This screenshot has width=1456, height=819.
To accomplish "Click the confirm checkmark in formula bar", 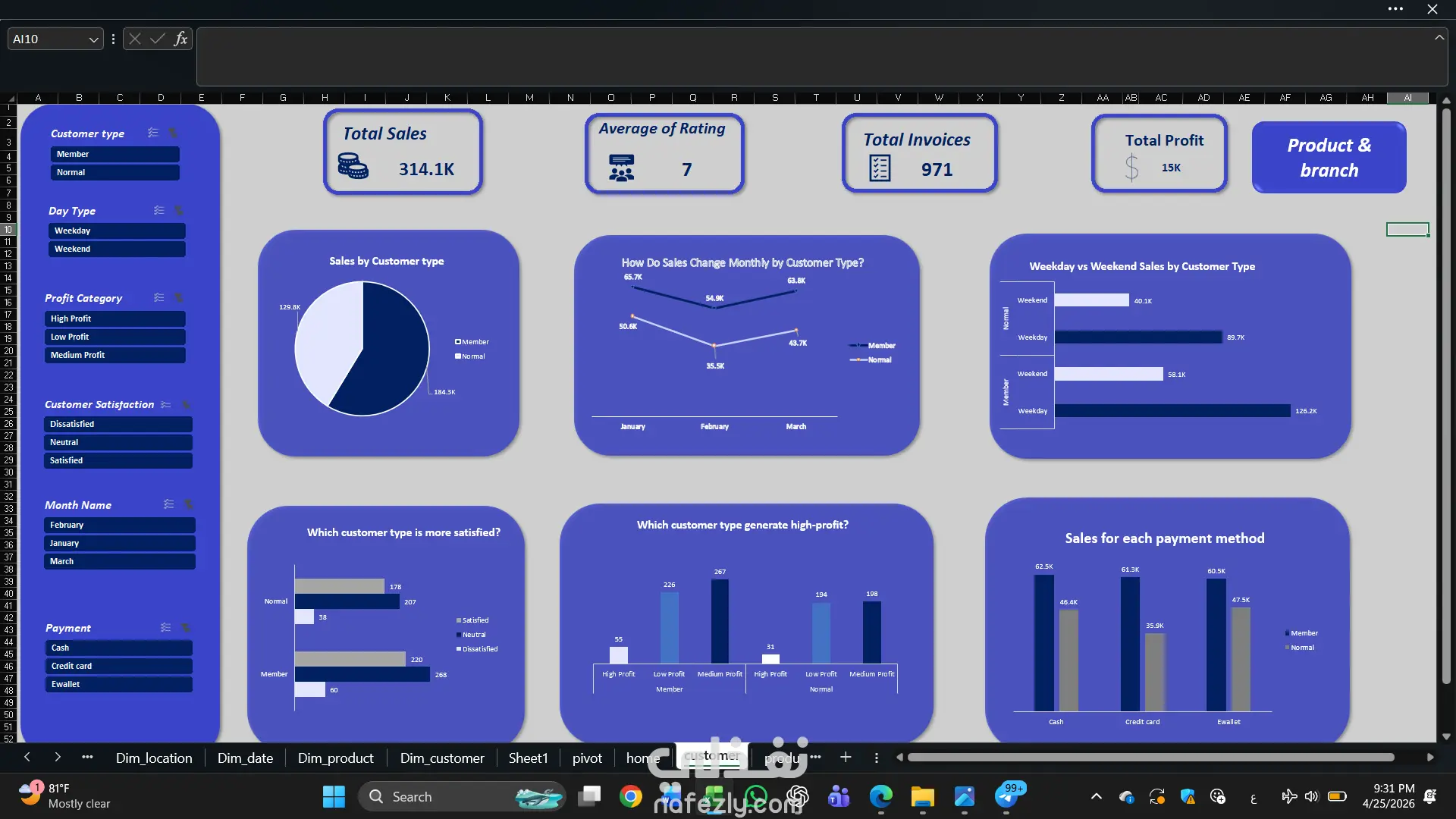I will click(157, 39).
